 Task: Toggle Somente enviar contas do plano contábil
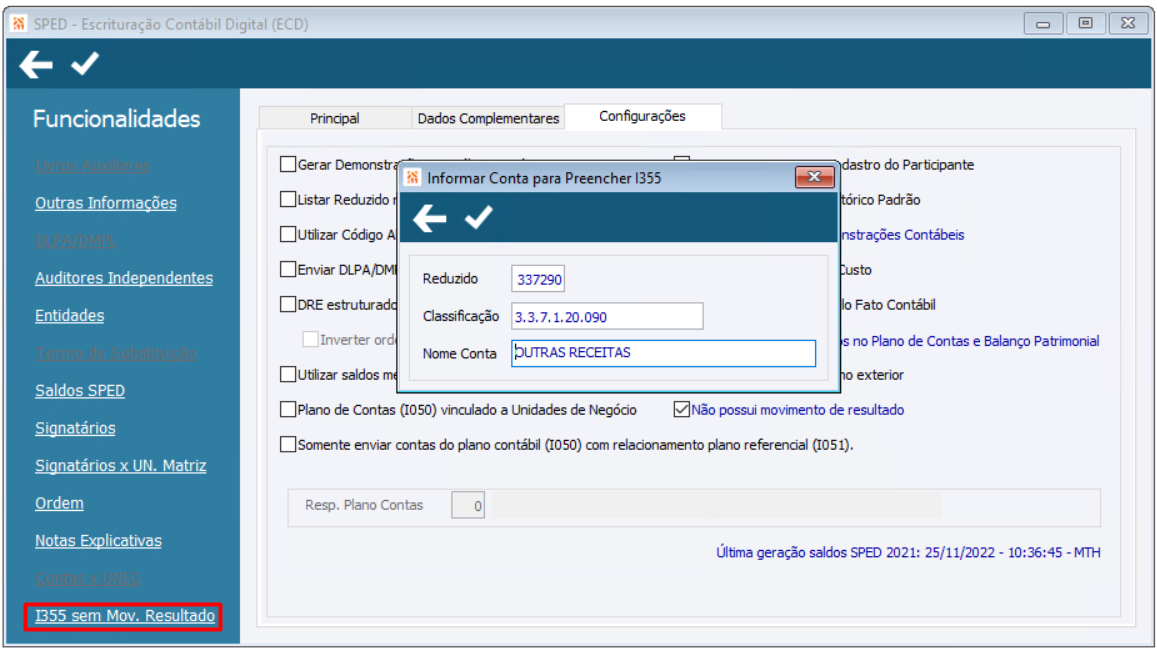(288, 444)
